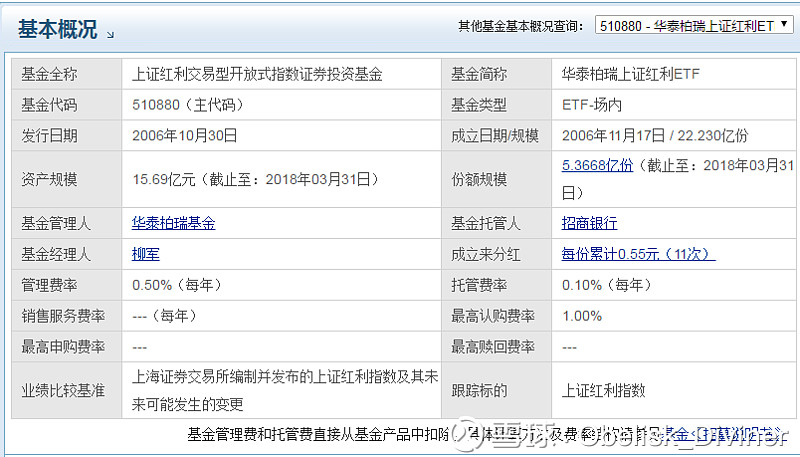Open fund manager 柳军's profile link
This screenshot has height=457, width=800.
145,254
